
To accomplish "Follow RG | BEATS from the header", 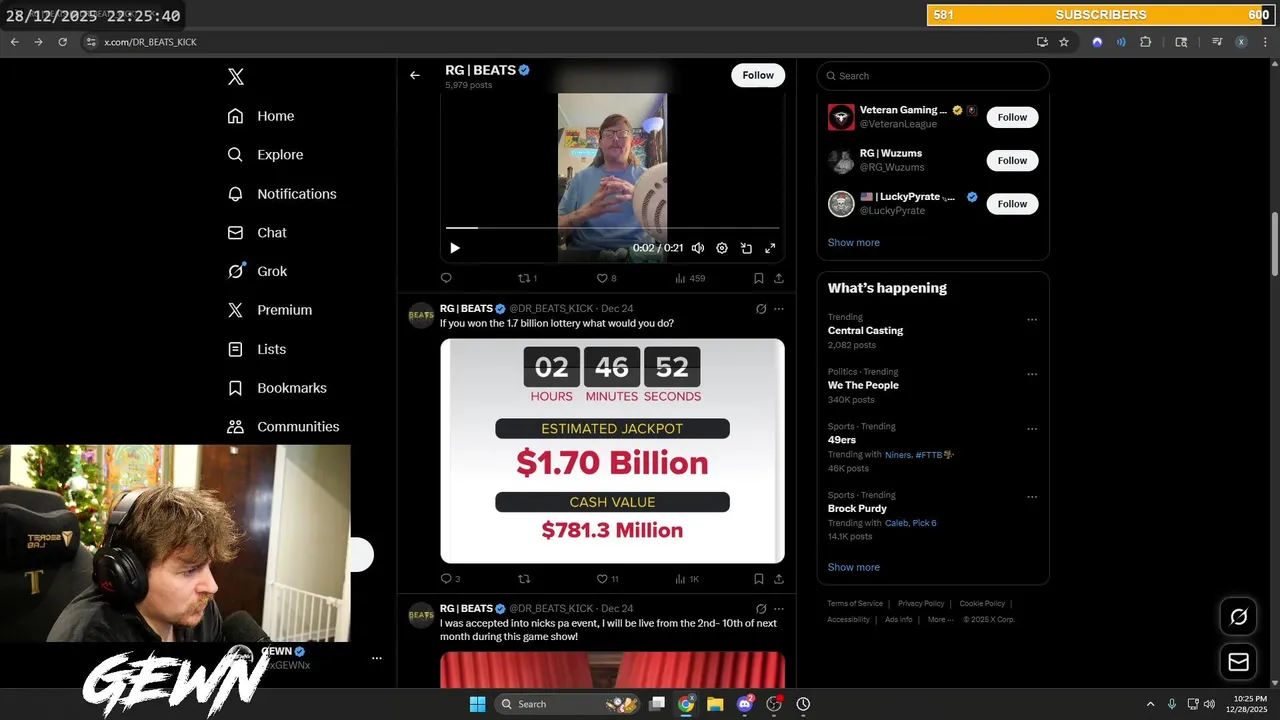I will click(758, 75).
